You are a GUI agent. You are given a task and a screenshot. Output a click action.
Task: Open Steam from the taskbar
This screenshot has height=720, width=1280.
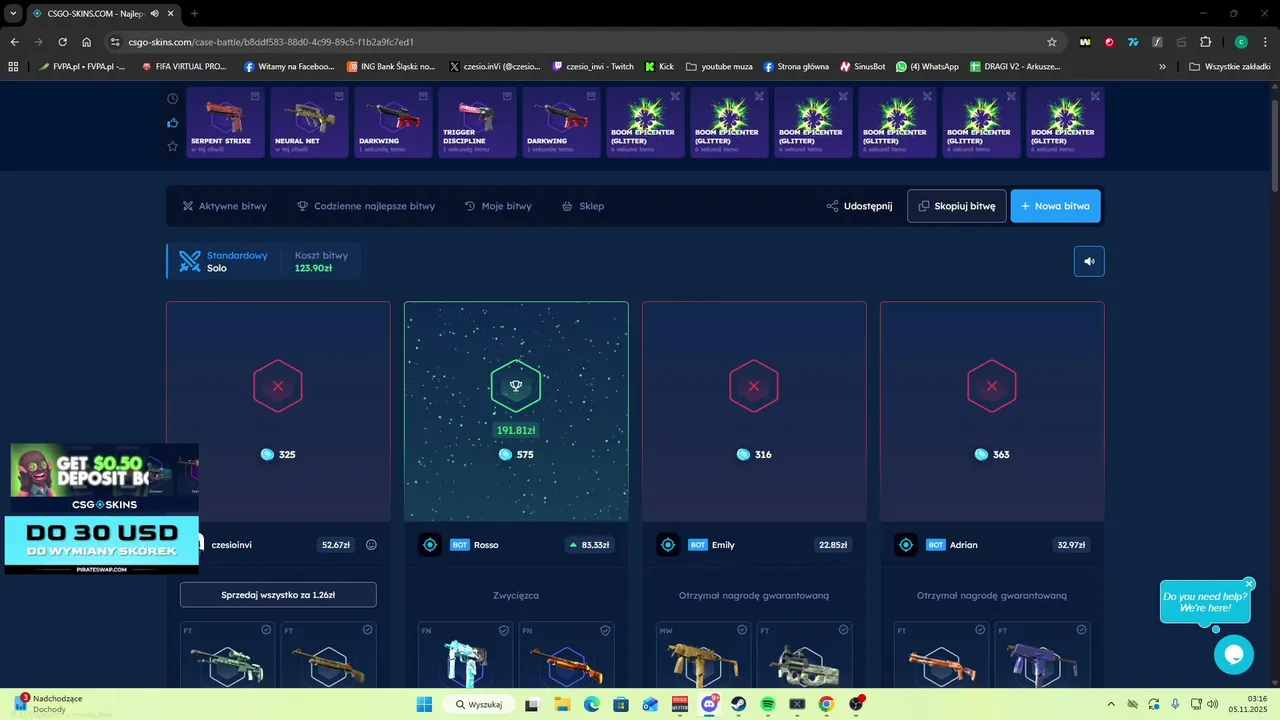coord(739,704)
